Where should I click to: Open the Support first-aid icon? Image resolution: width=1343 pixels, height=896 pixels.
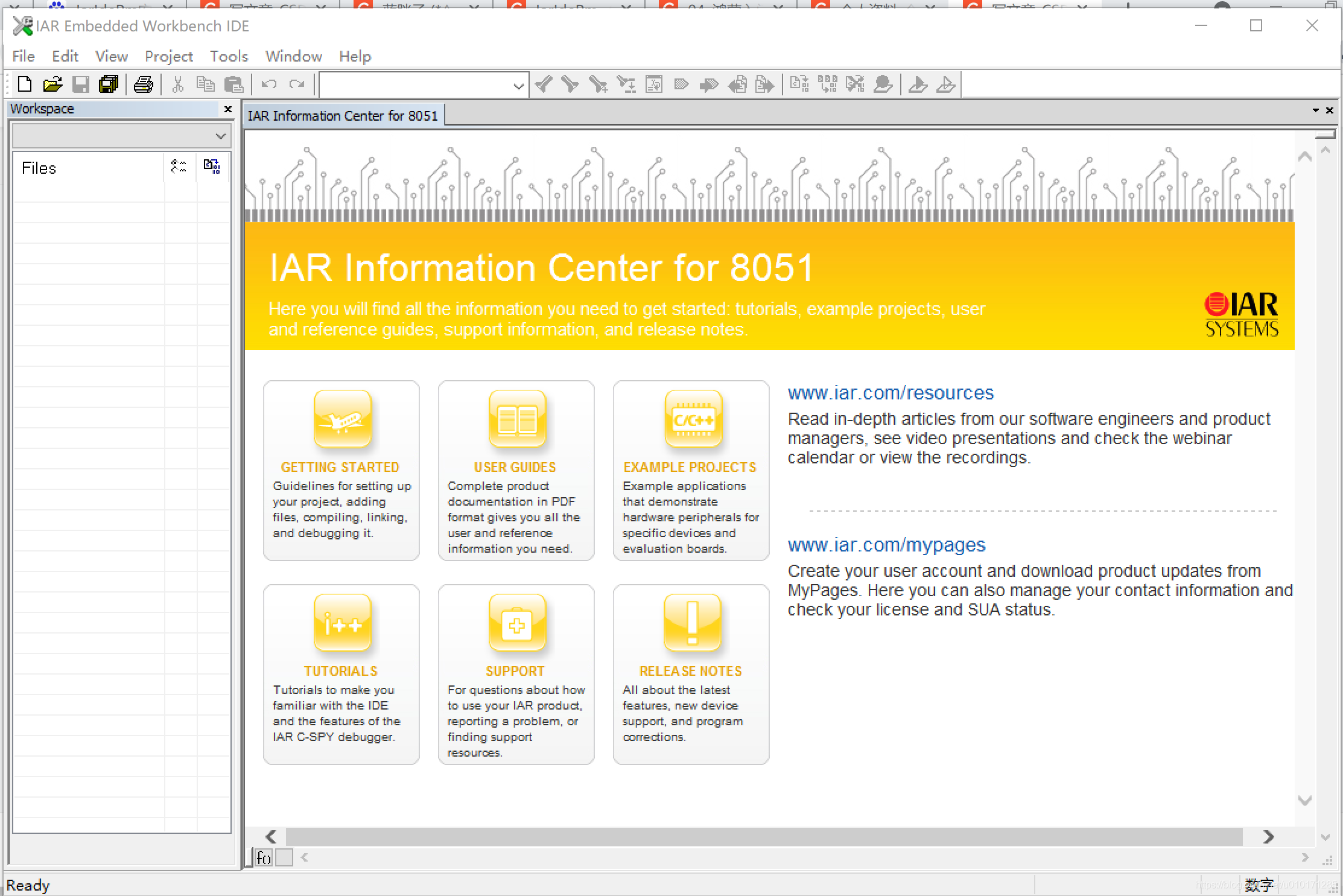coord(517,623)
